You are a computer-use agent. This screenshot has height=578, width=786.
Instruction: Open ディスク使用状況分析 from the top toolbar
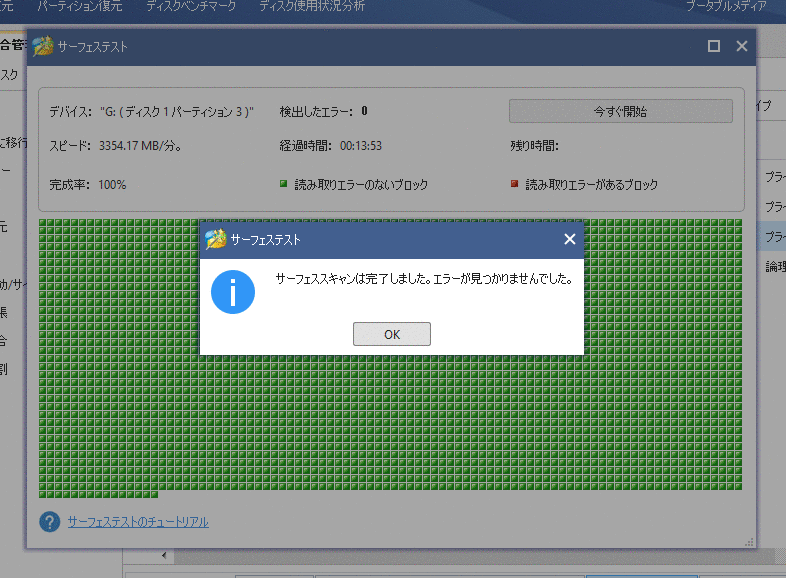pos(311,6)
